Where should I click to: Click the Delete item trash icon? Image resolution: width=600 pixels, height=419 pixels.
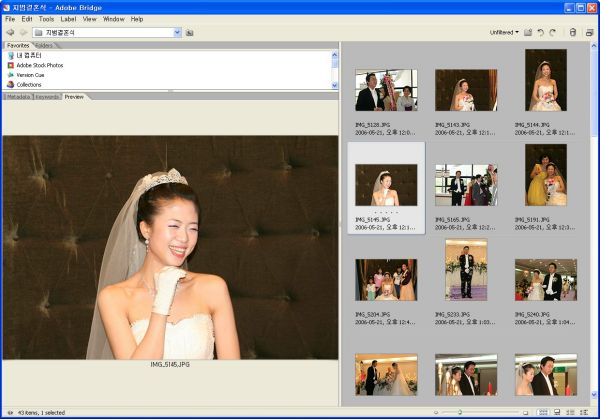pyautogui.click(x=573, y=32)
